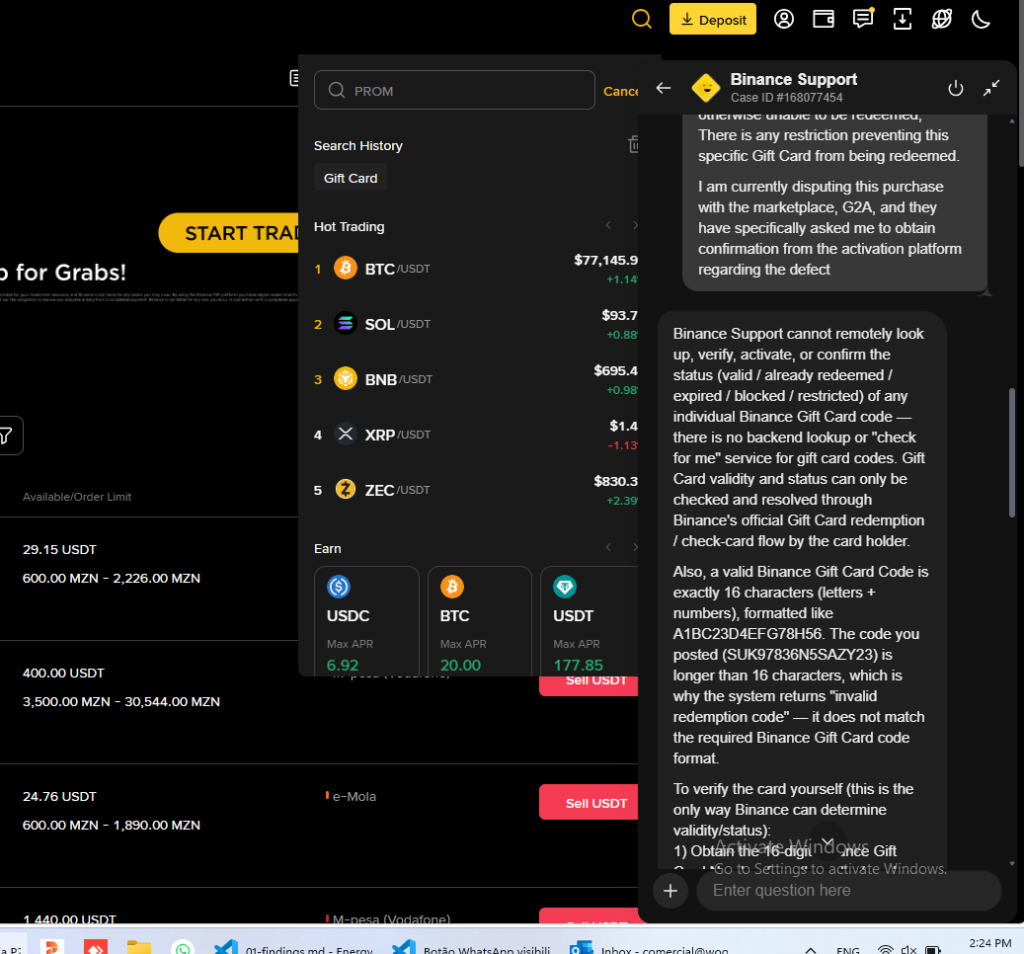
Task: Open the USDT Earn card
Action: [x=589, y=621]
